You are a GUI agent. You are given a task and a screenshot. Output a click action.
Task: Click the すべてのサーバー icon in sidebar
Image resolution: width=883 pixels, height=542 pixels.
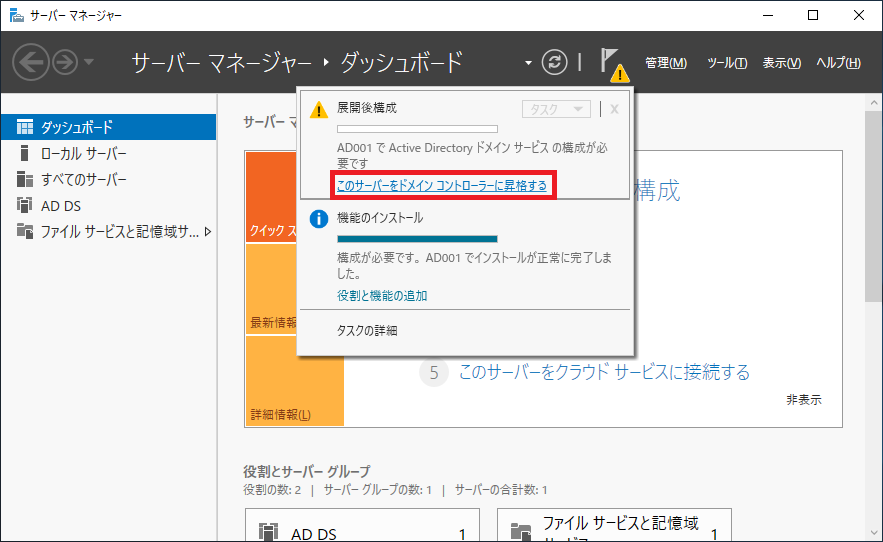(x=25, y=180)
